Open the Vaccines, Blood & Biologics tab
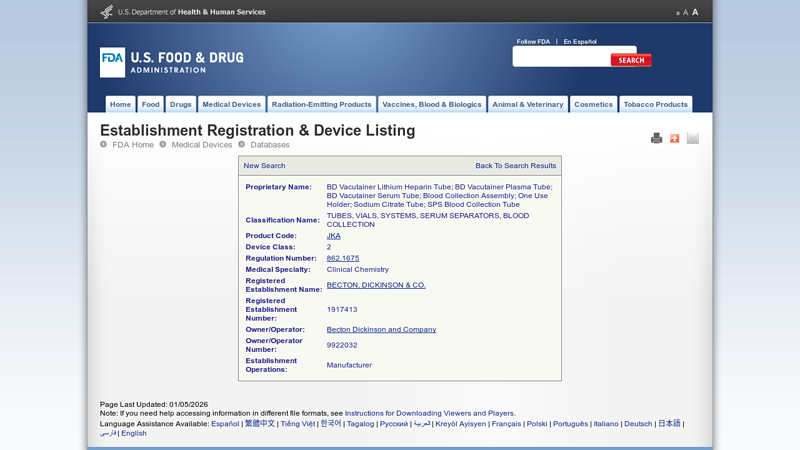 (432, 104)
